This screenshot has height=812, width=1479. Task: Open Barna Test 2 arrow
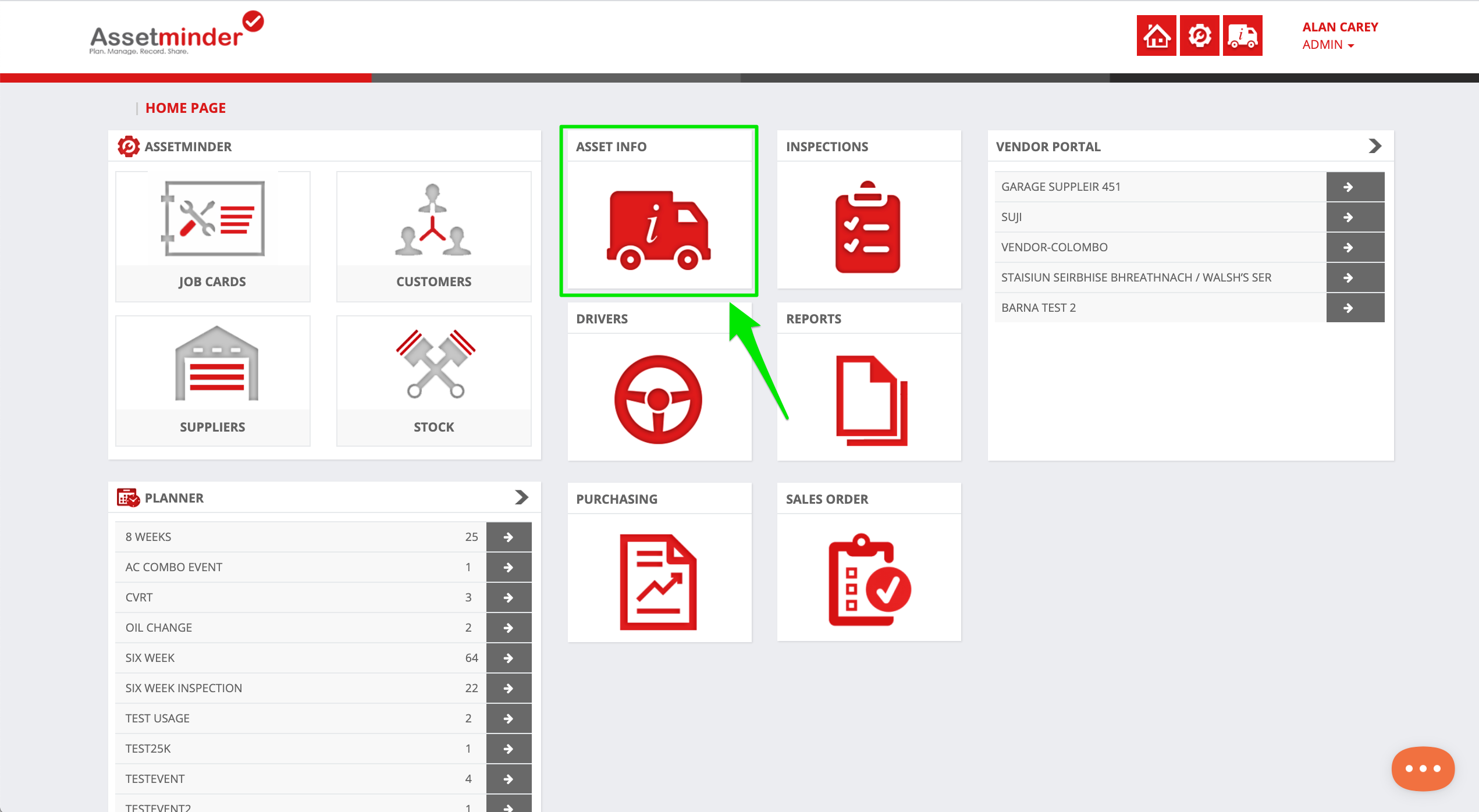point(1355,308)
